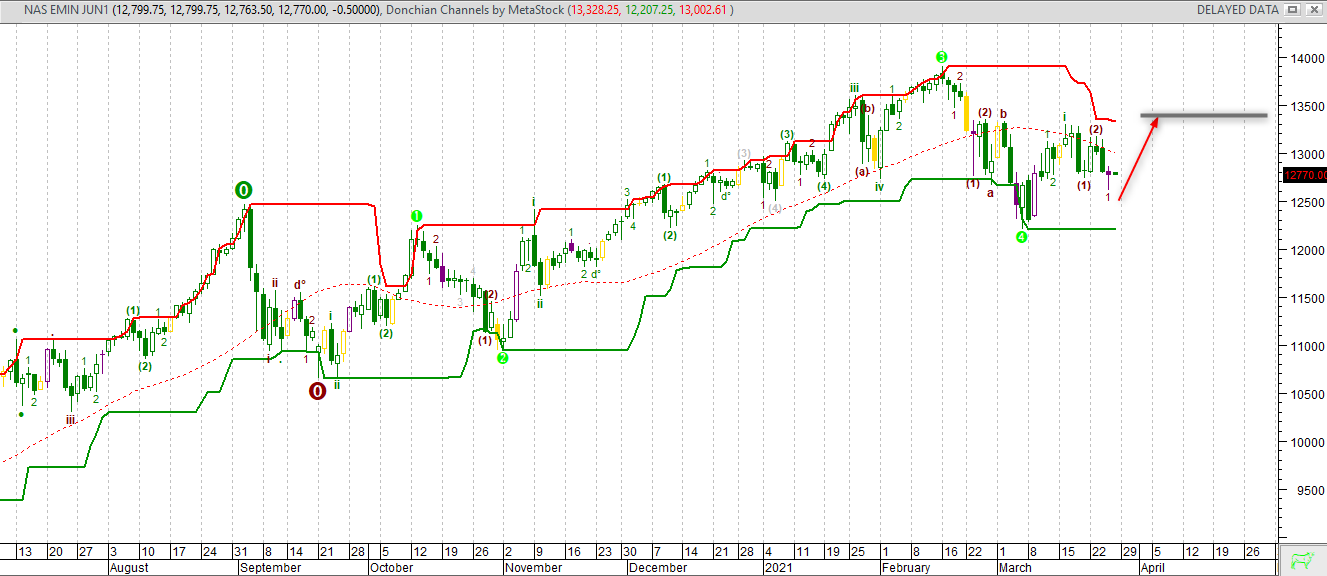Select the Donchian Channels by MetaStock label
1327x576 pixels.
tap(474, 10)
